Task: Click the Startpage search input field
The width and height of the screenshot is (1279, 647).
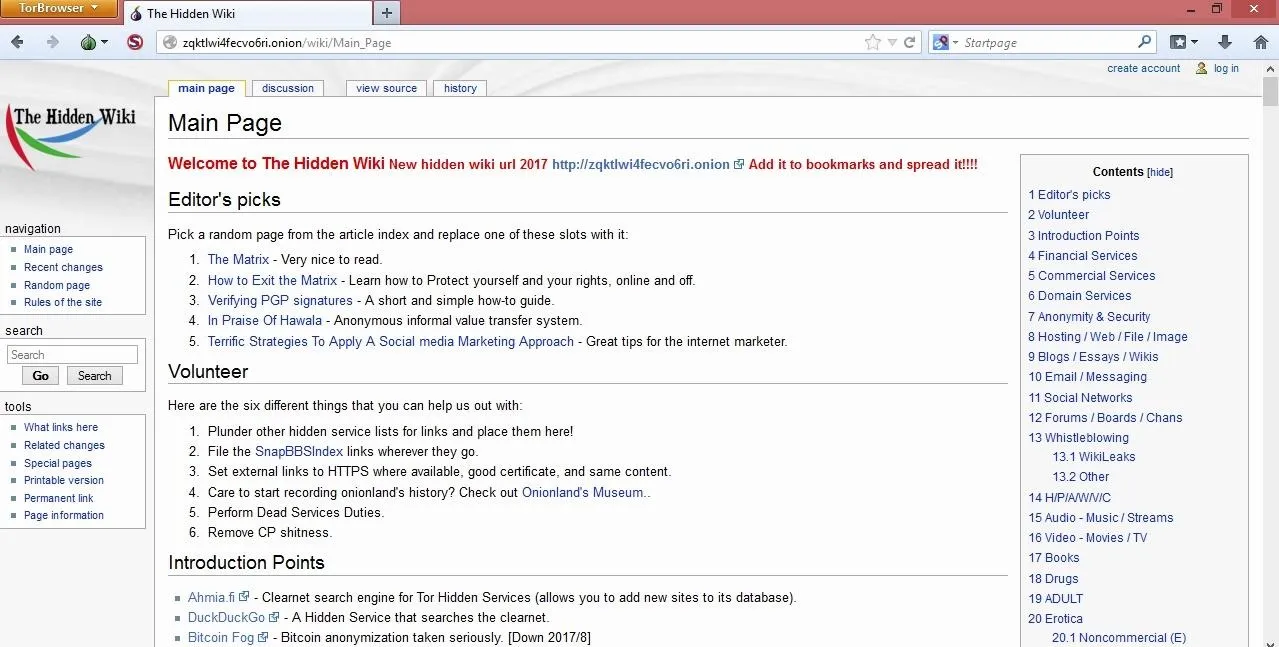Action: 1048,42
